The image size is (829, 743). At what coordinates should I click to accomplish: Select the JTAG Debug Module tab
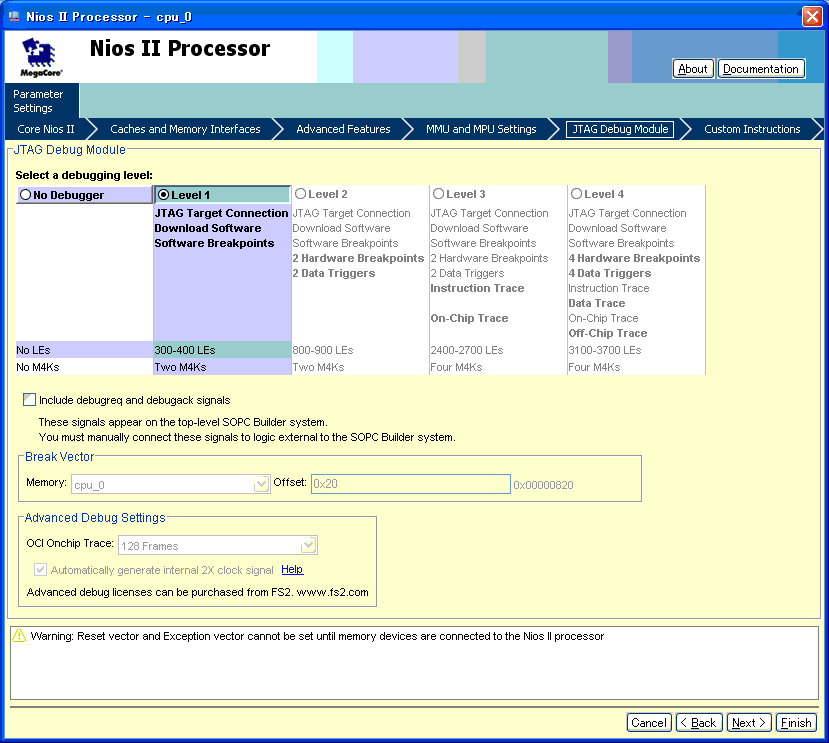click(x=620, y=129)
